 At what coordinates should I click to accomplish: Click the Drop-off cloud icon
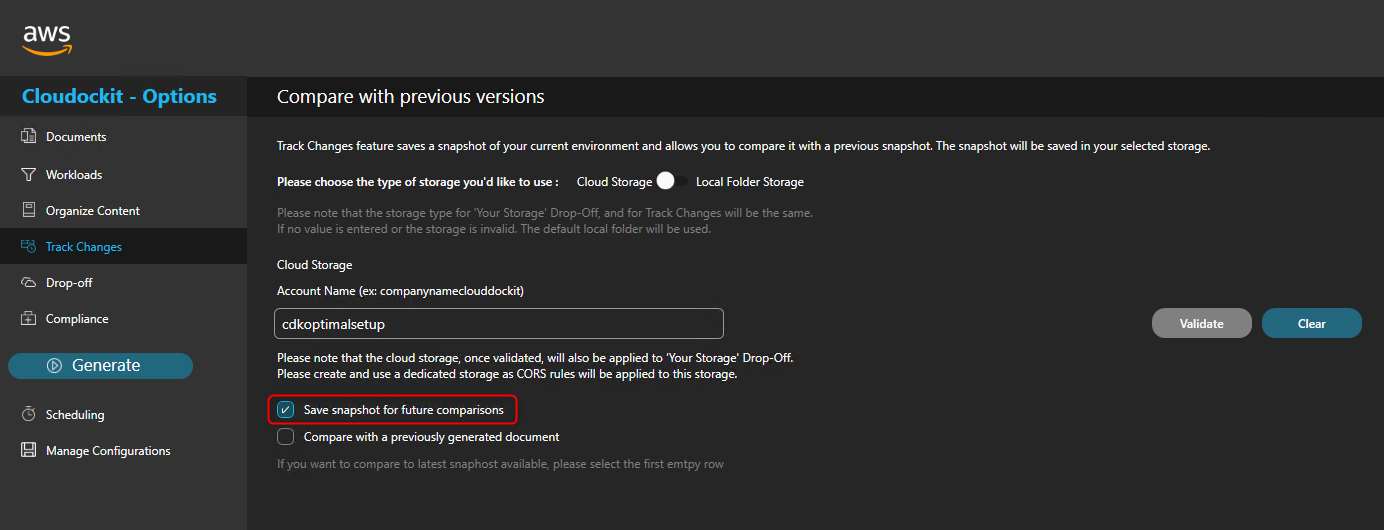click(x=28, y=283)
